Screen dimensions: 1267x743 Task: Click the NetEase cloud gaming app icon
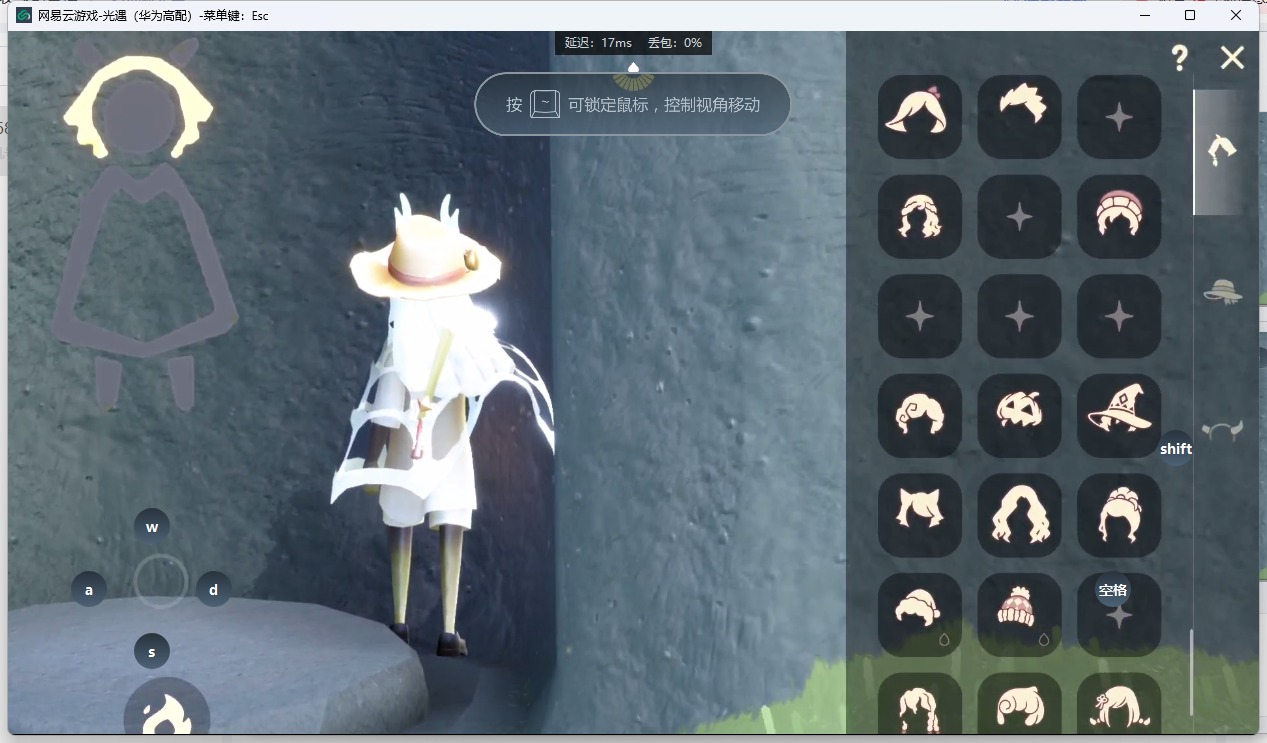click(24, 15)
